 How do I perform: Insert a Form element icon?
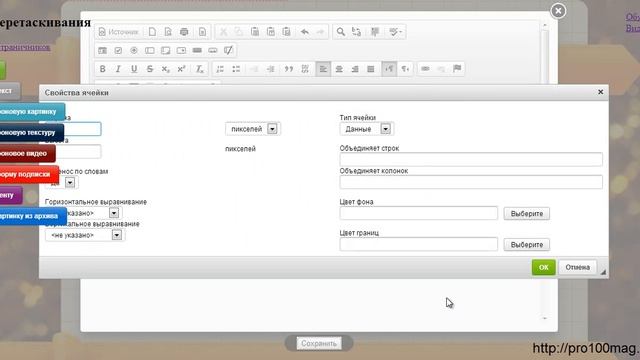pyautogui.click(x=102, y=50)
